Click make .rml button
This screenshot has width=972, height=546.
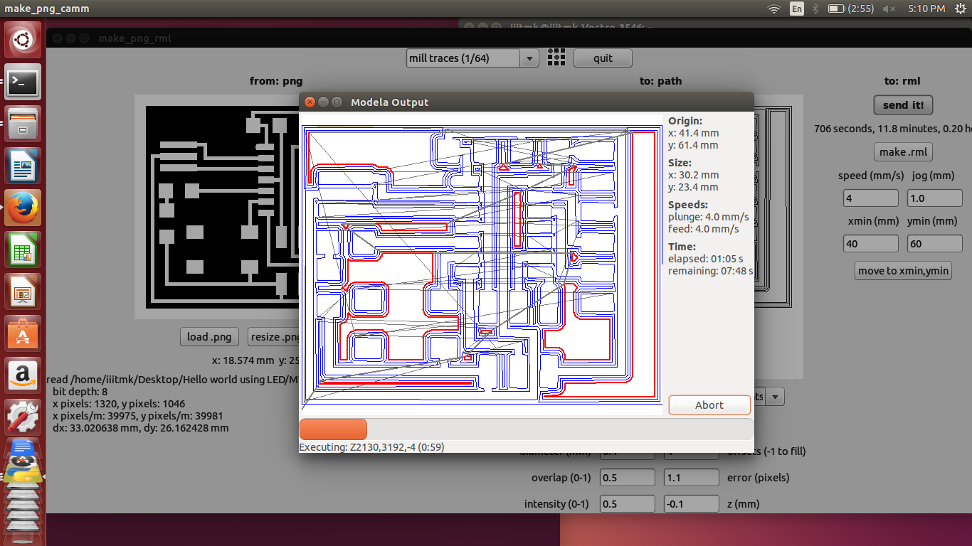click(903, 152)
